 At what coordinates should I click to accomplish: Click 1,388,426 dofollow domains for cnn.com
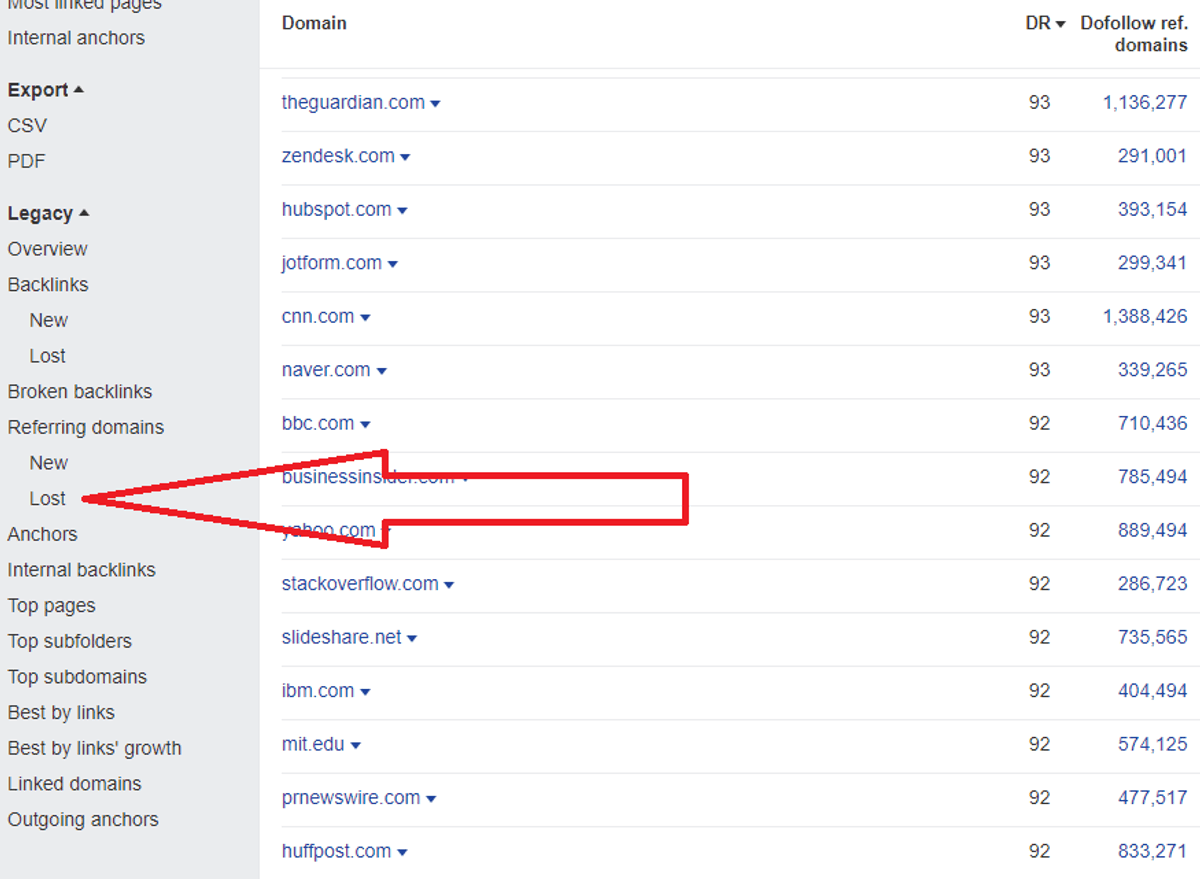click(1145, 317)
